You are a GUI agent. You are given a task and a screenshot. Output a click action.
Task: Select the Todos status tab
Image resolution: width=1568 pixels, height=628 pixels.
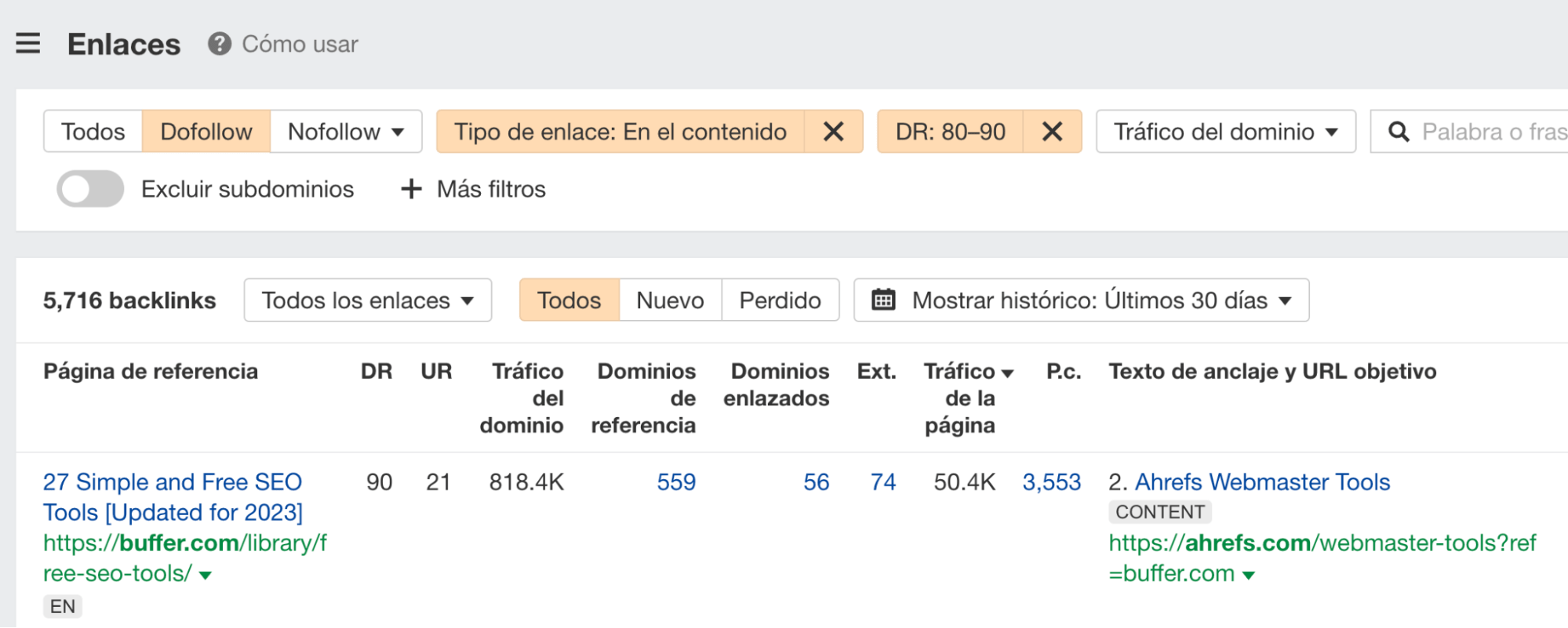(569, 300)
